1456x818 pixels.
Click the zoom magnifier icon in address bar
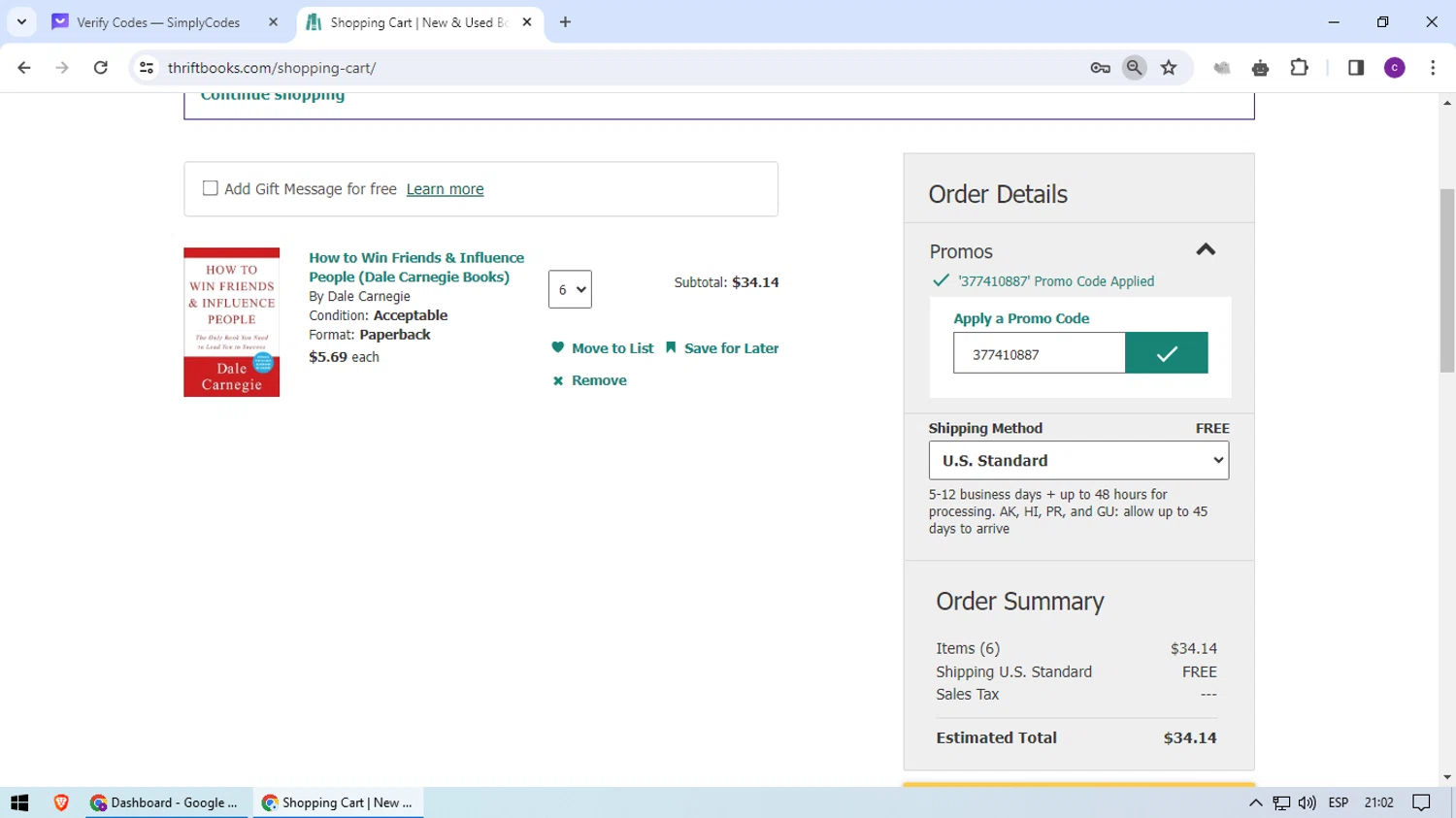coord(1134,68)
